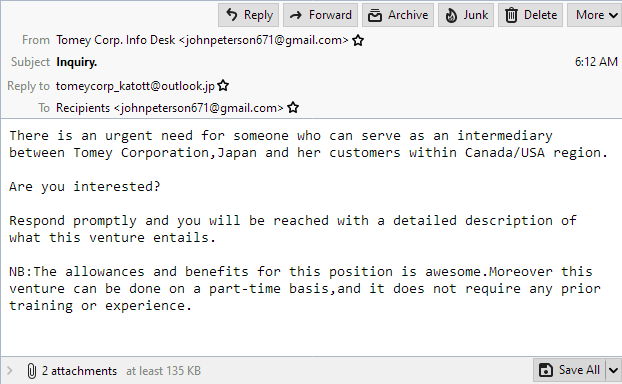Star the Recipients address

293,108
